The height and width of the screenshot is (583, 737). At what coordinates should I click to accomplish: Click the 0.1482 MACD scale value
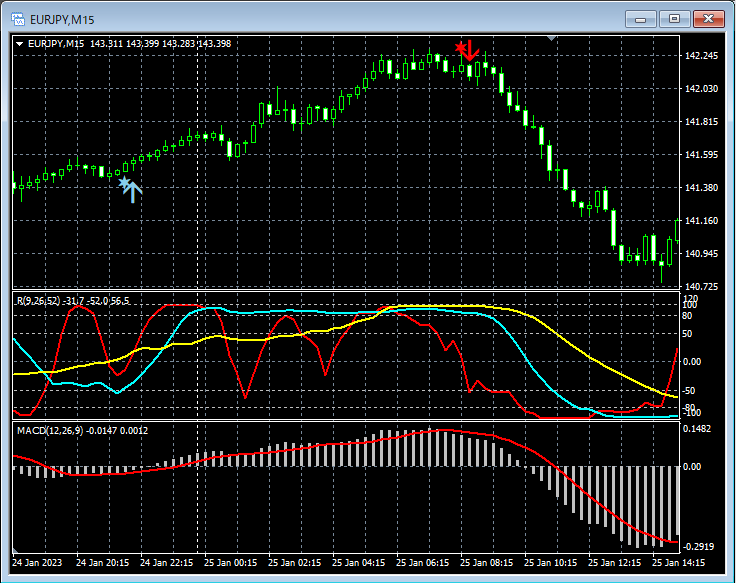point(698,429)
